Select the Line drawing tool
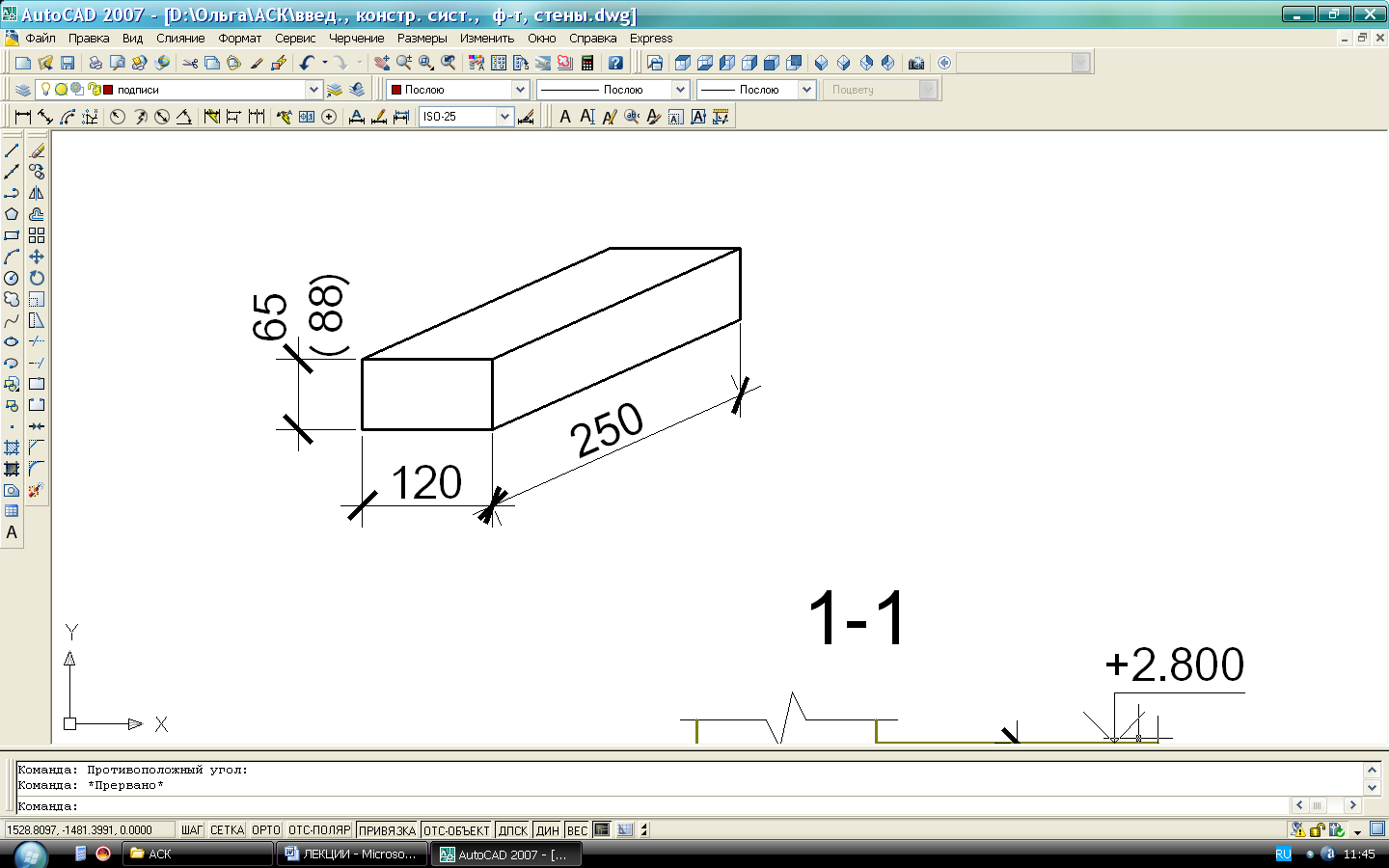1389x868 pixels. pos(12,150)
